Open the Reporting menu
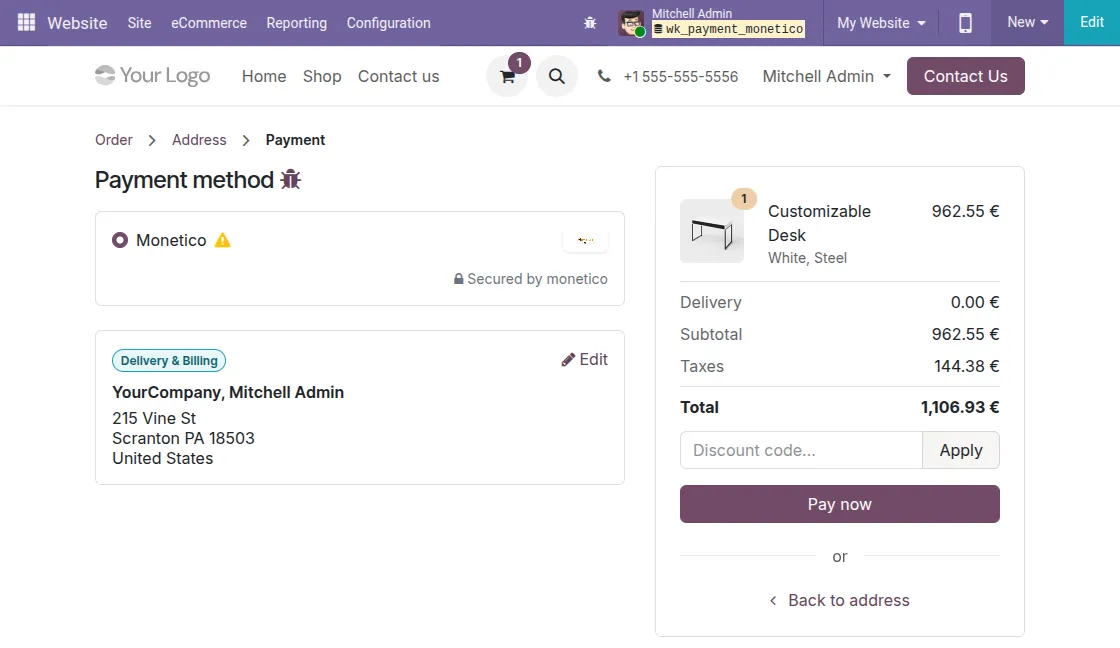The width and height of the screenshot is (1120, 648). [296, 23]
